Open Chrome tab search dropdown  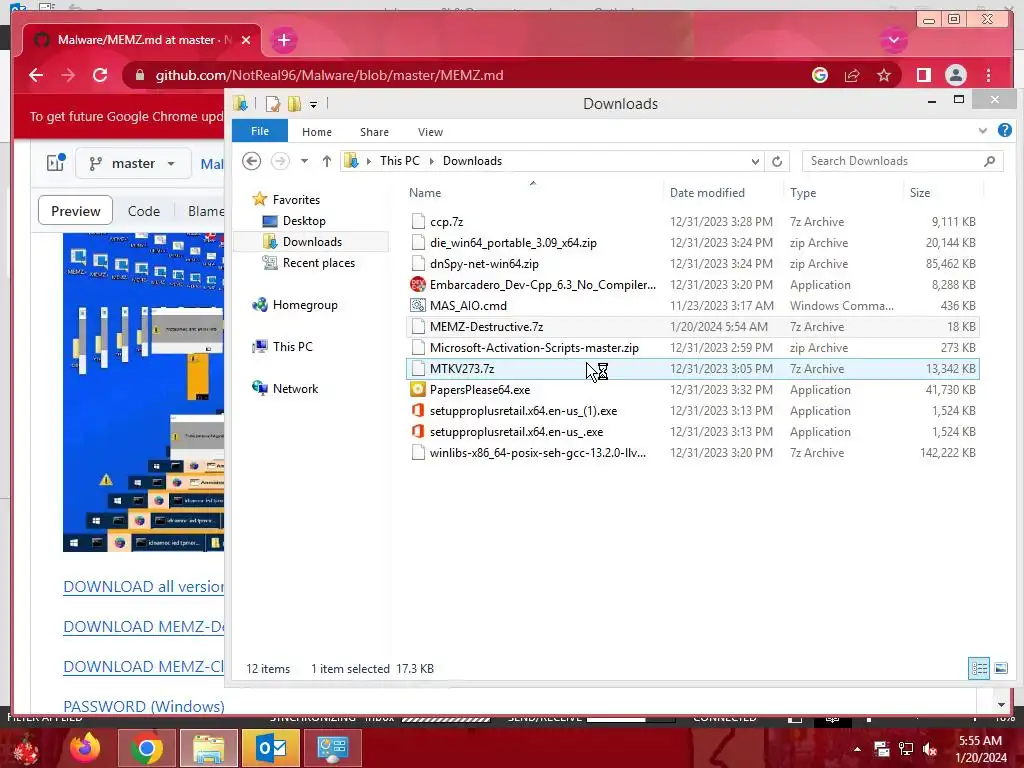point(893,40)
